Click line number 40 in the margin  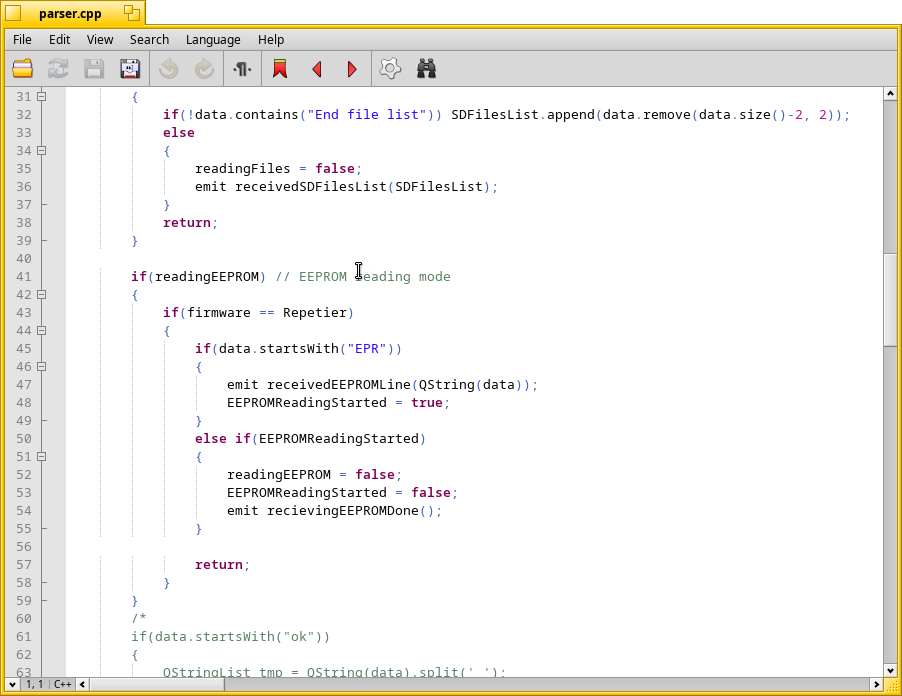[24, 259]
